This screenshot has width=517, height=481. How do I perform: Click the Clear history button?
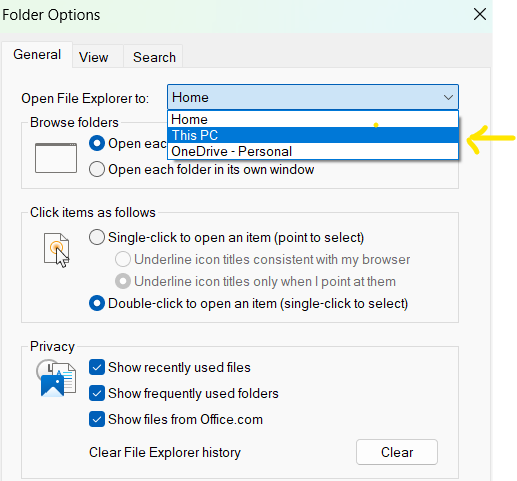pos(397,452)
